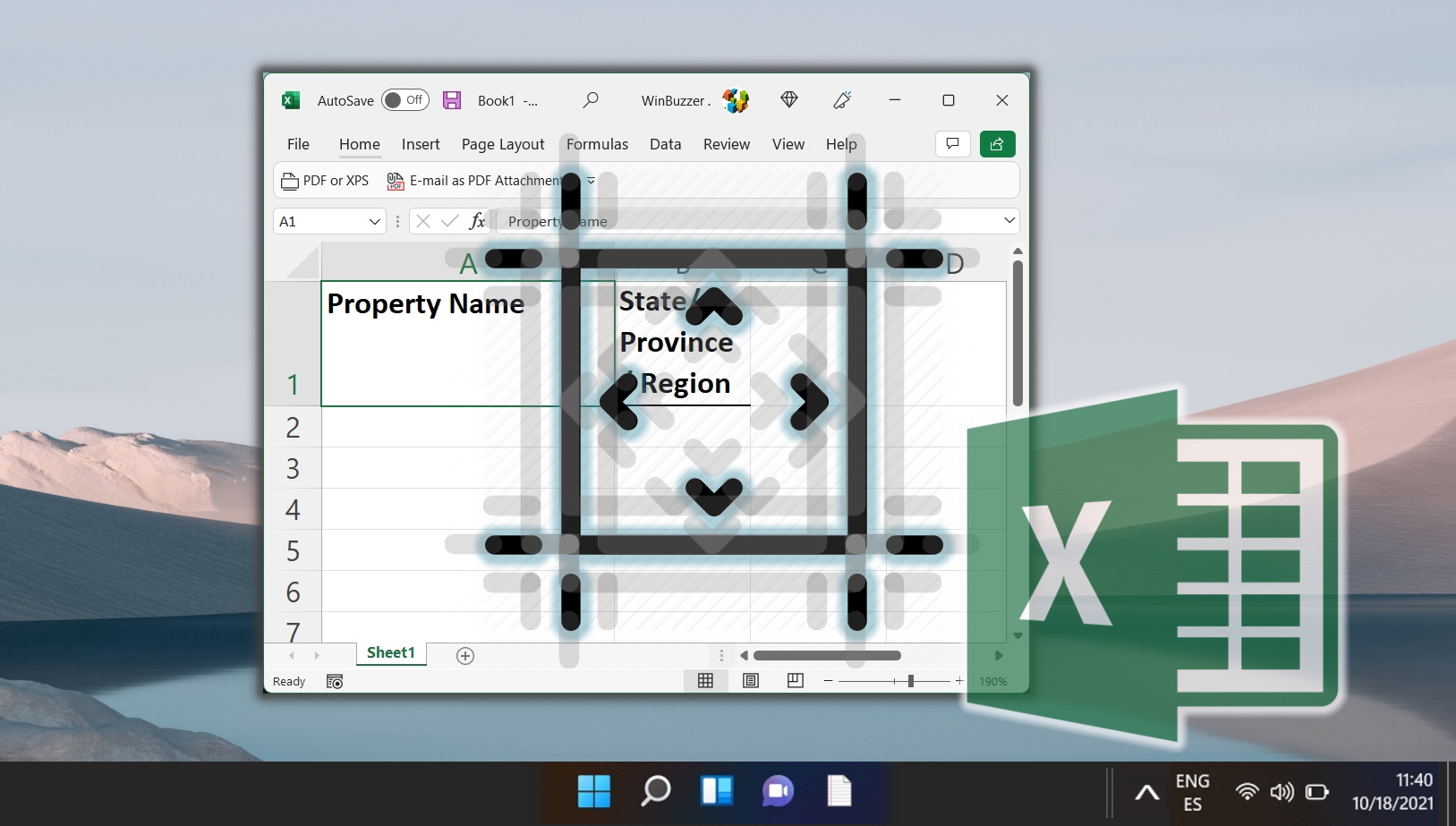Click the 190% zoom level
Image resolution: width=1456 pixels, height=826 pixels.
(x=993, y=682)
